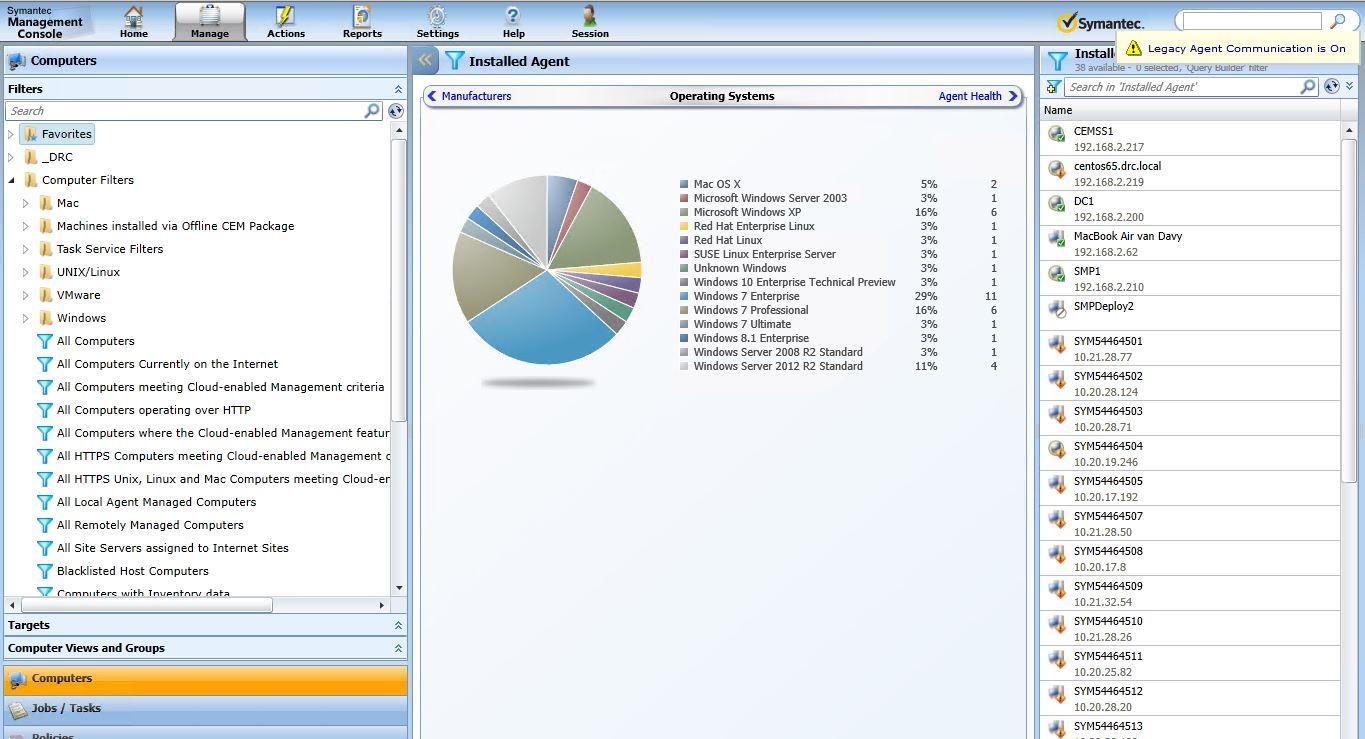Viewport: 1365px width, 739px height.
Task: Select Blacklisted Host Computers filter
Action: (132, 571)
